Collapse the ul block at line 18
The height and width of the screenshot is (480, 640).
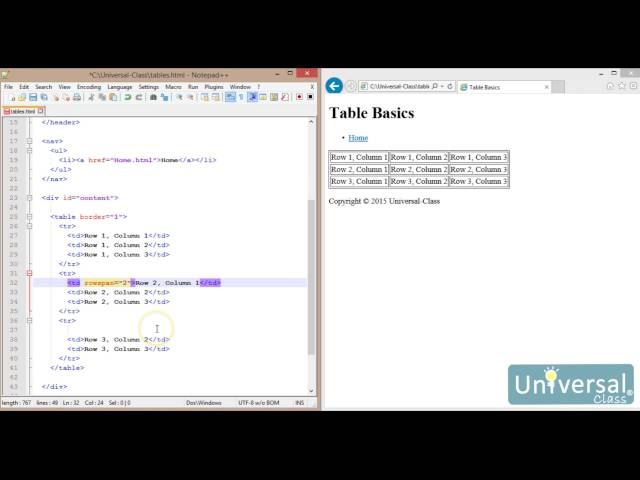(x=29, y=151)
